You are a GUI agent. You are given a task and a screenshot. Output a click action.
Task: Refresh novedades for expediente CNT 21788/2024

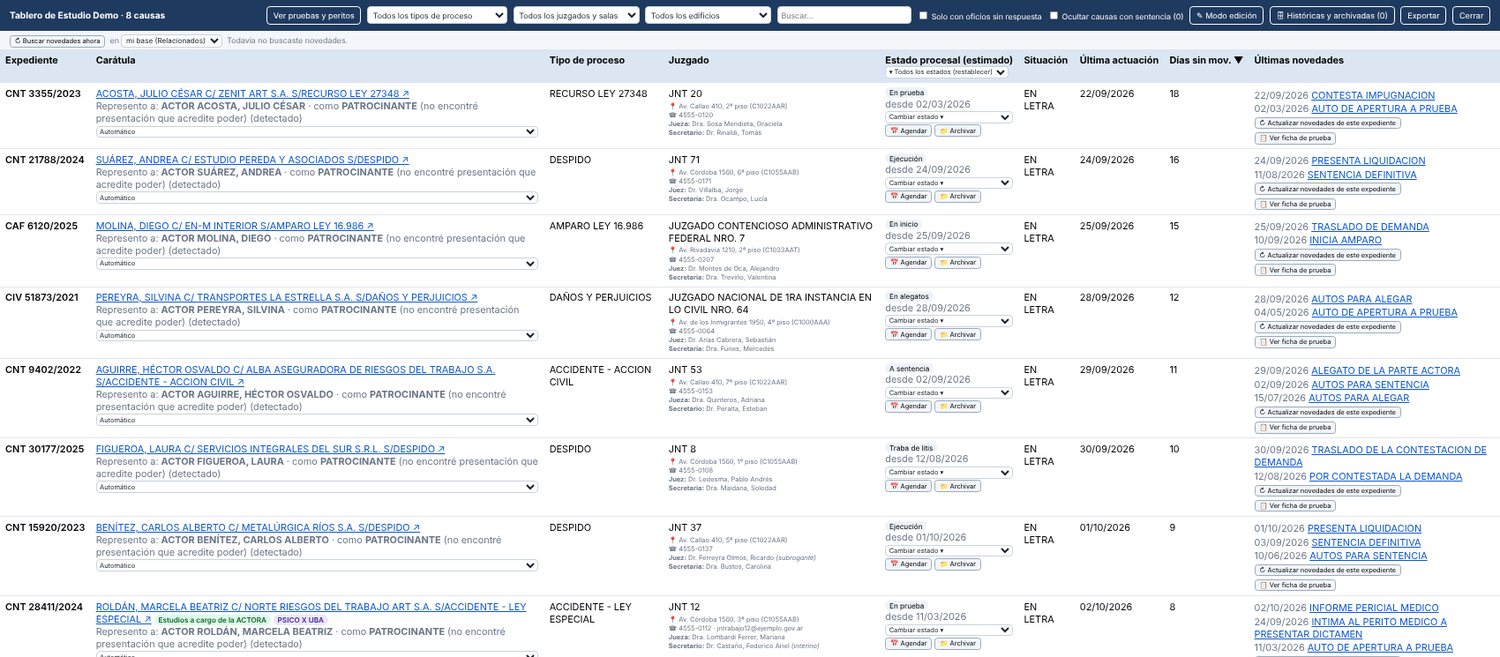pos(1327,189)
